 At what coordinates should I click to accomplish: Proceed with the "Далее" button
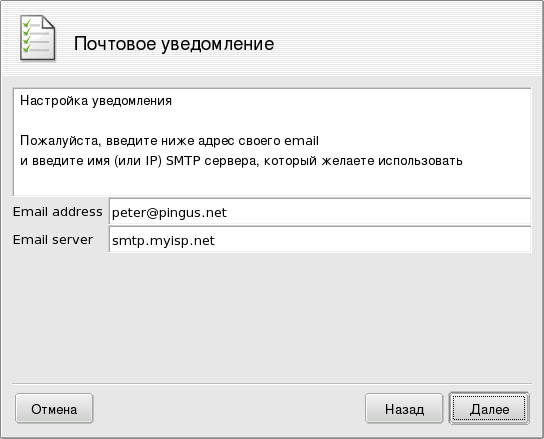(489, 408)
